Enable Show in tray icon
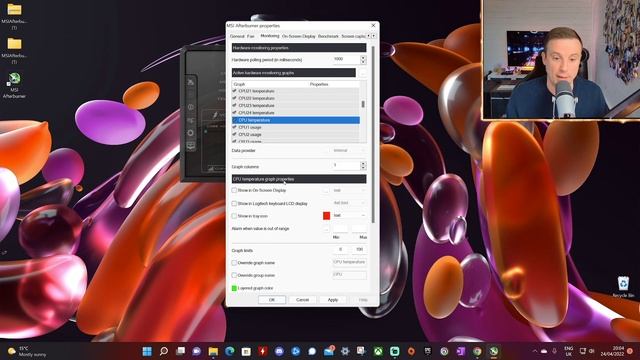Screen dimensions: 640x360 click(234, 216)
